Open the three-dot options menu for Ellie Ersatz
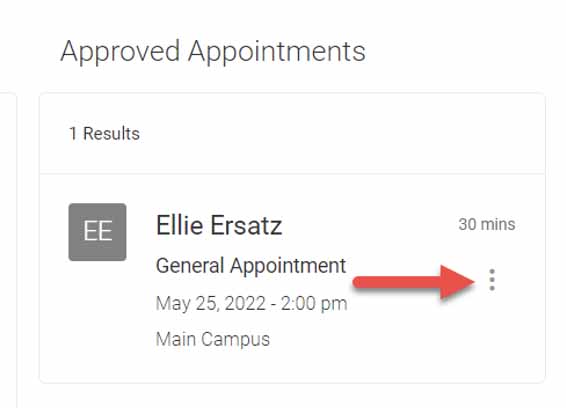Screen dimensions: 566x408 pos(492,280)
